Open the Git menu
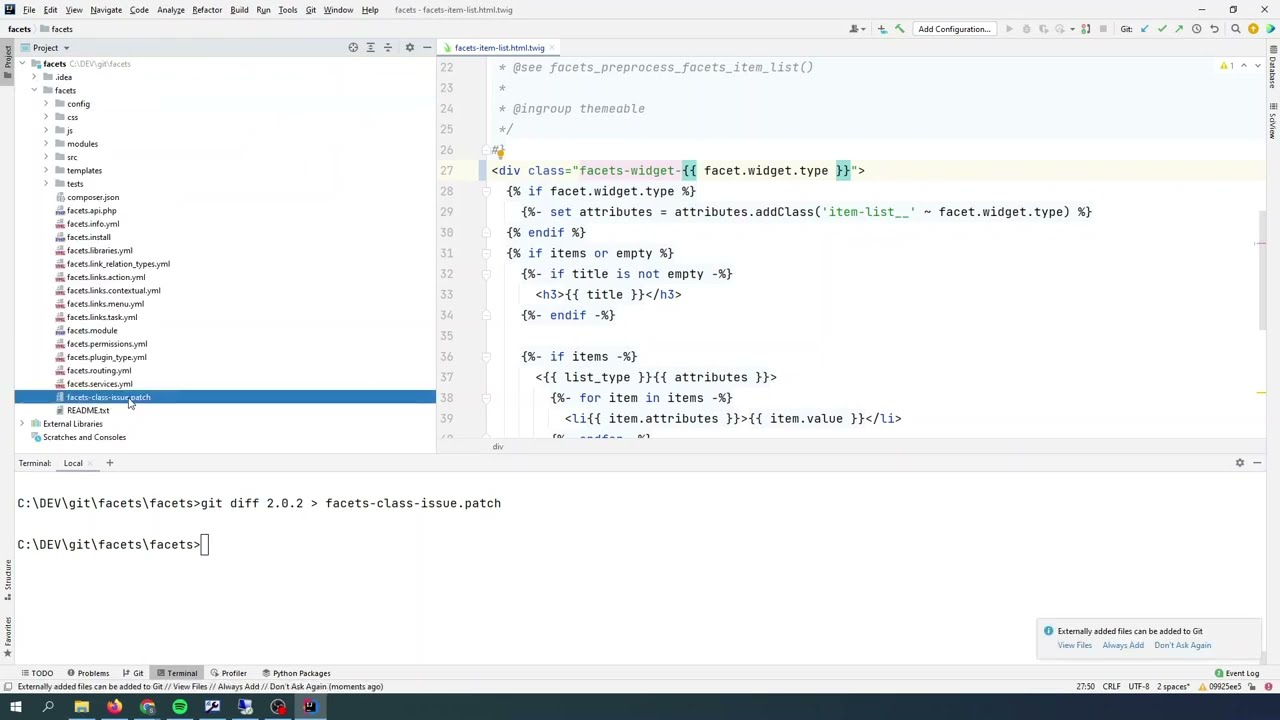Image resolution: width=1280 pixels, height=720 pixels. click(x=311, y=10)
